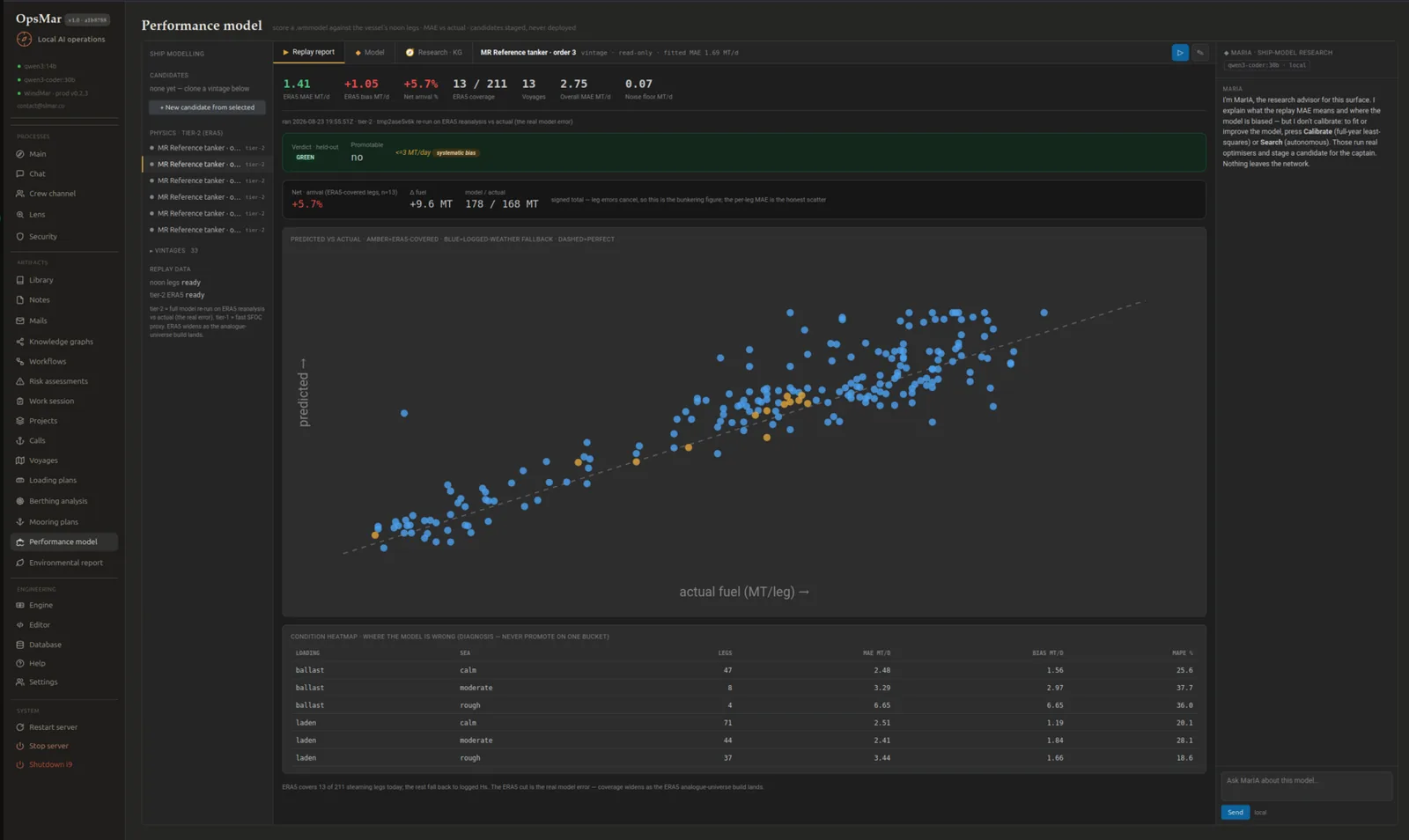Click the Ask MarIA message input

tap(1307, 786)
